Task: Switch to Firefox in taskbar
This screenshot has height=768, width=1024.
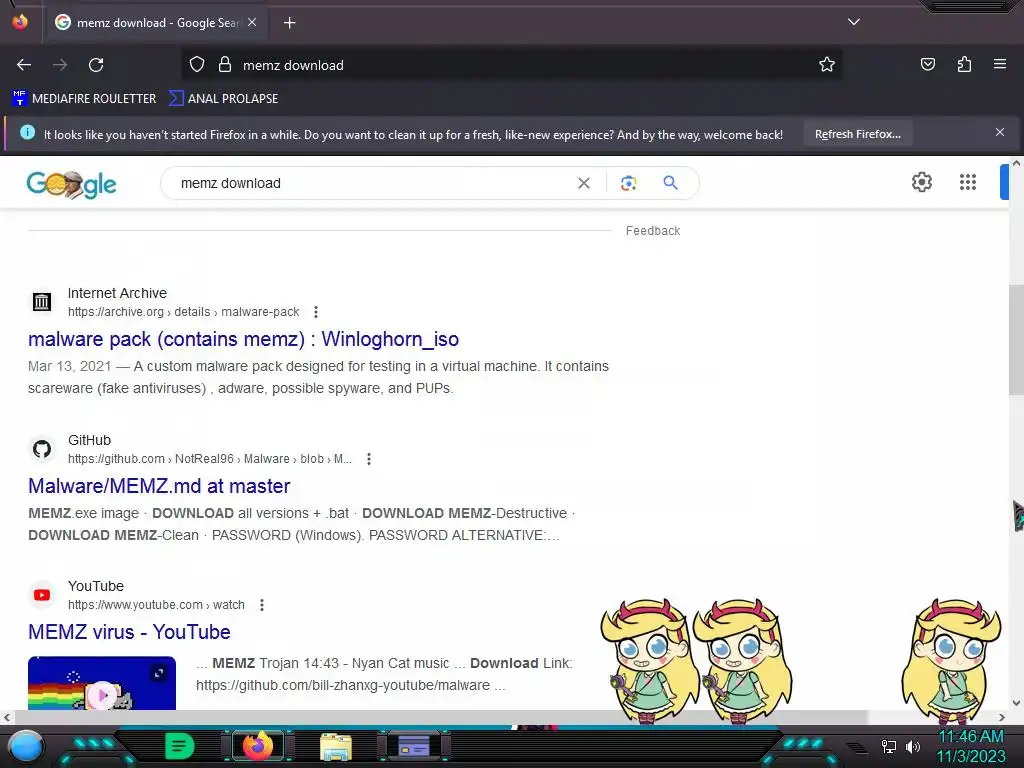Action: 257,746
